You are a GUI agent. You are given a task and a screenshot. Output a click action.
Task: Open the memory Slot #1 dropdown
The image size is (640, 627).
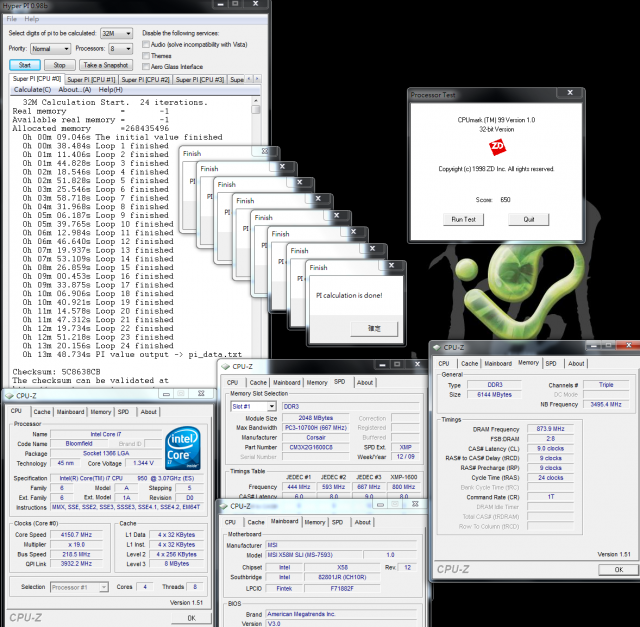[253, 406]
